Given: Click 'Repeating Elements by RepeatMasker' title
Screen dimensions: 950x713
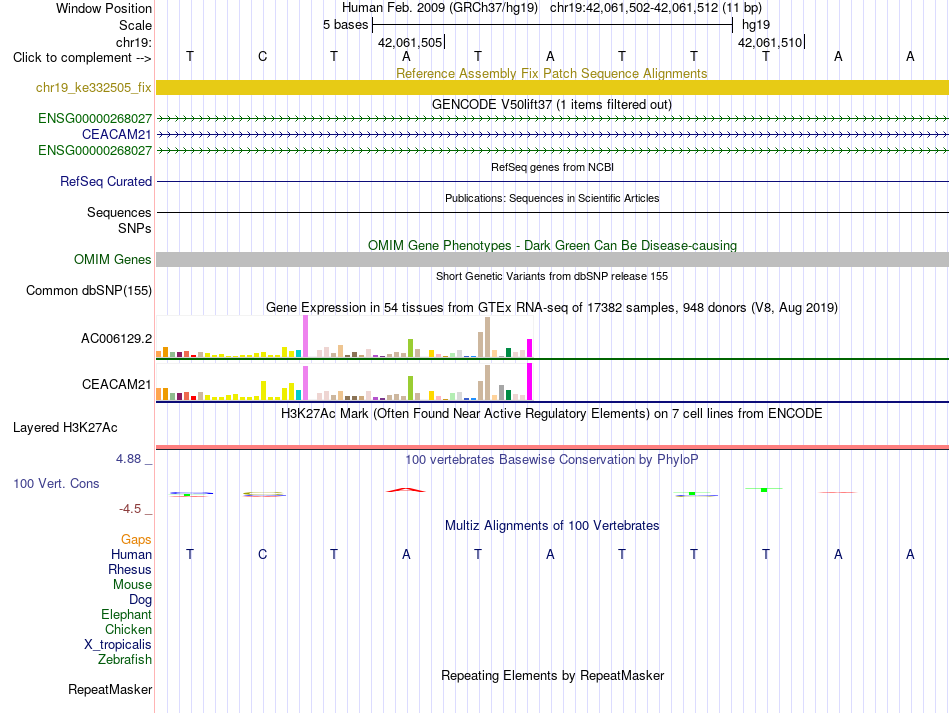Looking at the screenshot, I should 552,675.
